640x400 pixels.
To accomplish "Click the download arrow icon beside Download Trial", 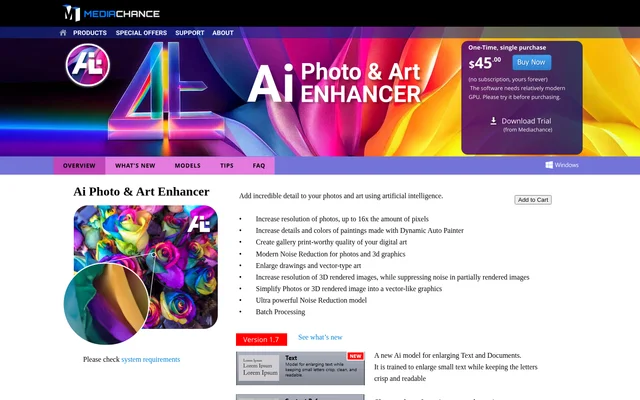I will [493, 121].
